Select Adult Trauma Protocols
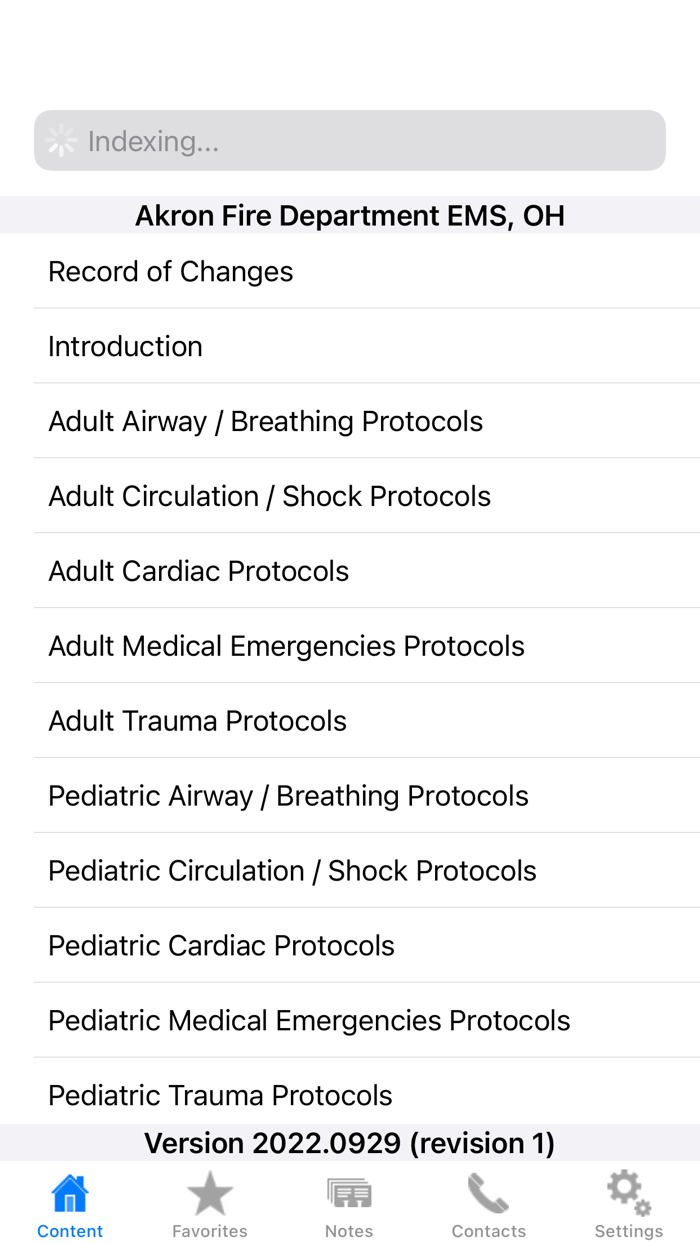Screen dimensions: 700x1244 coord(197,720)
